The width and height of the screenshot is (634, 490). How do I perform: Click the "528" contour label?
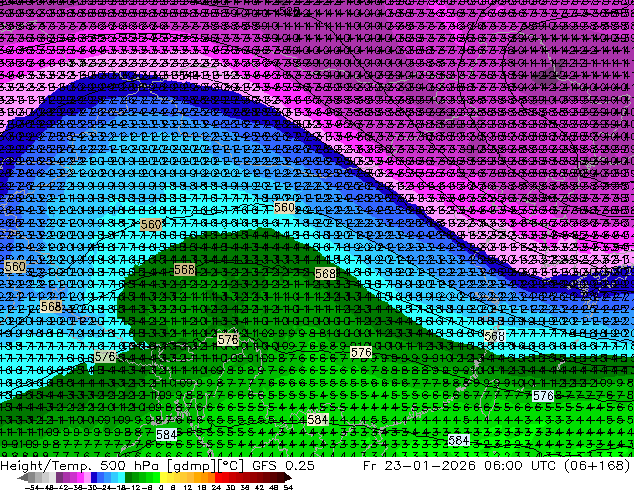(x=290, y=11)
